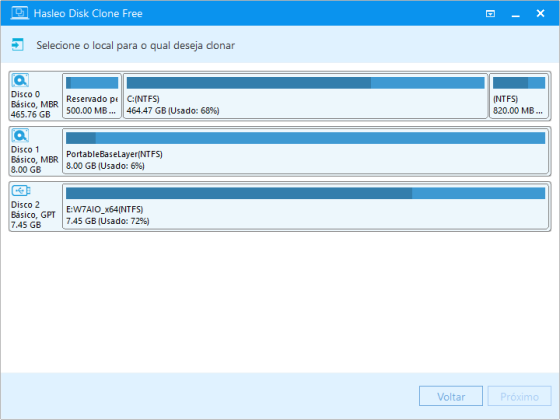Click the PortableBaseLayer usage bar

305,138
